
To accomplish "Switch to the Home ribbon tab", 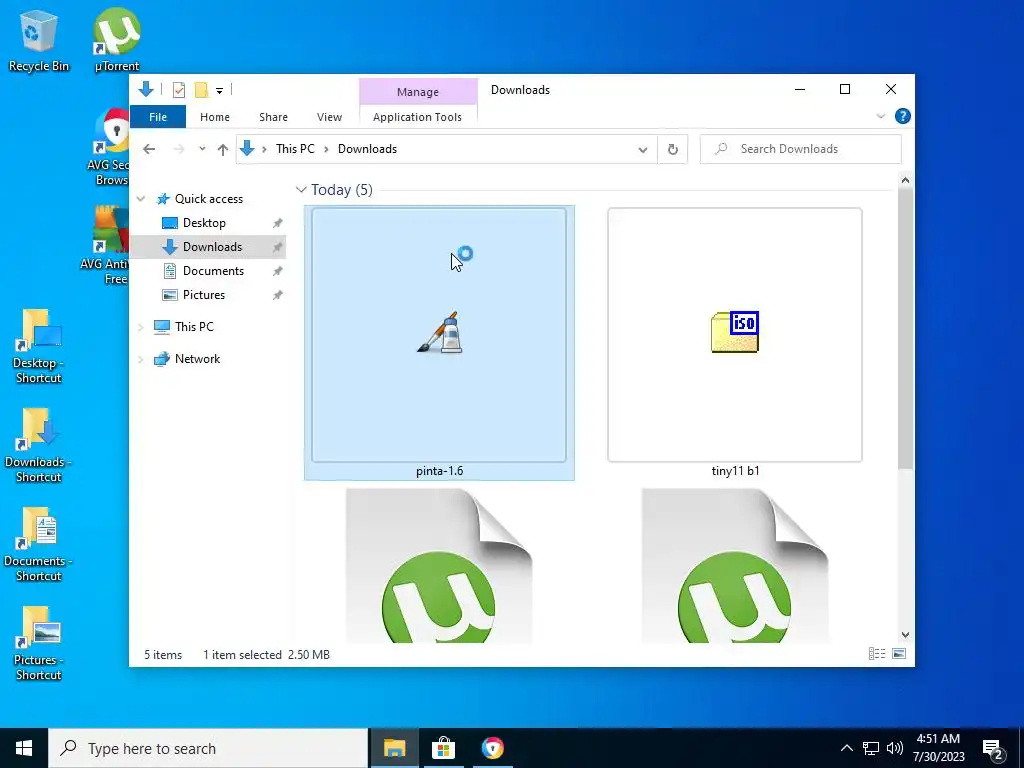I will tap(215, 117).
